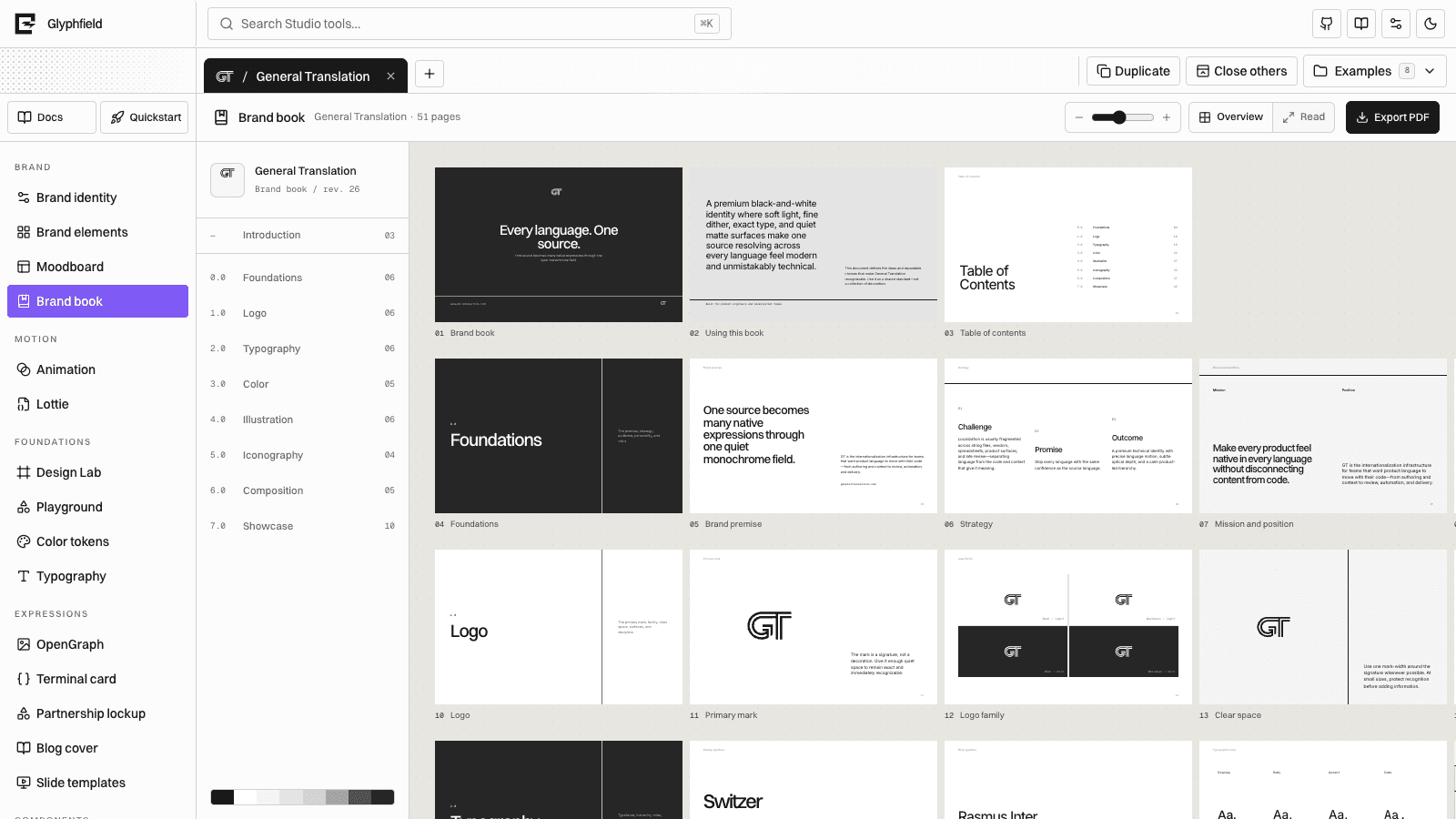Add a new tab with plus button
This screenshot has height=819, width=1456.
pyautogui.click(x=430, y=74)
